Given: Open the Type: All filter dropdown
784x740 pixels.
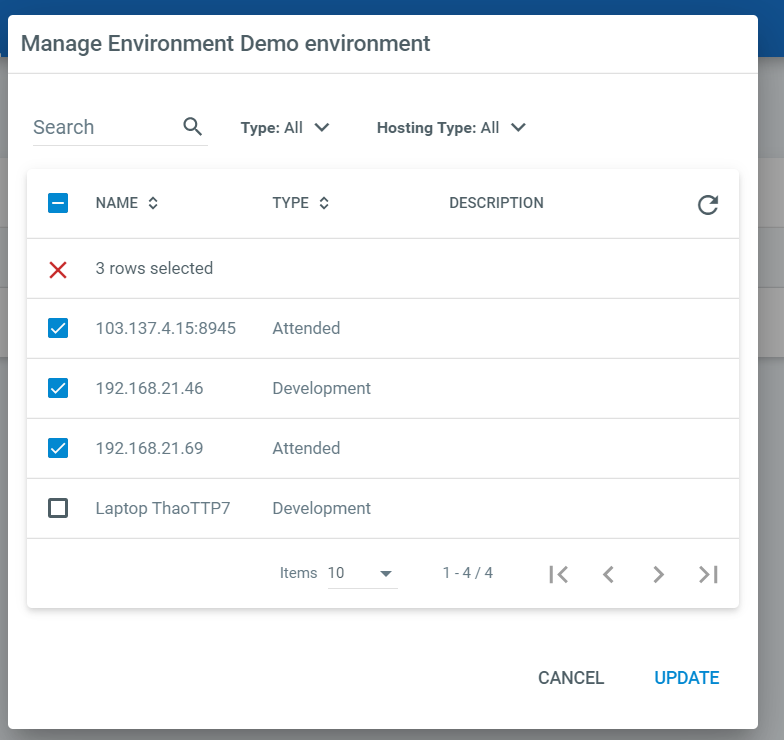Looking at the screenshot, I should pyautogui.click(x=286, y=128).
